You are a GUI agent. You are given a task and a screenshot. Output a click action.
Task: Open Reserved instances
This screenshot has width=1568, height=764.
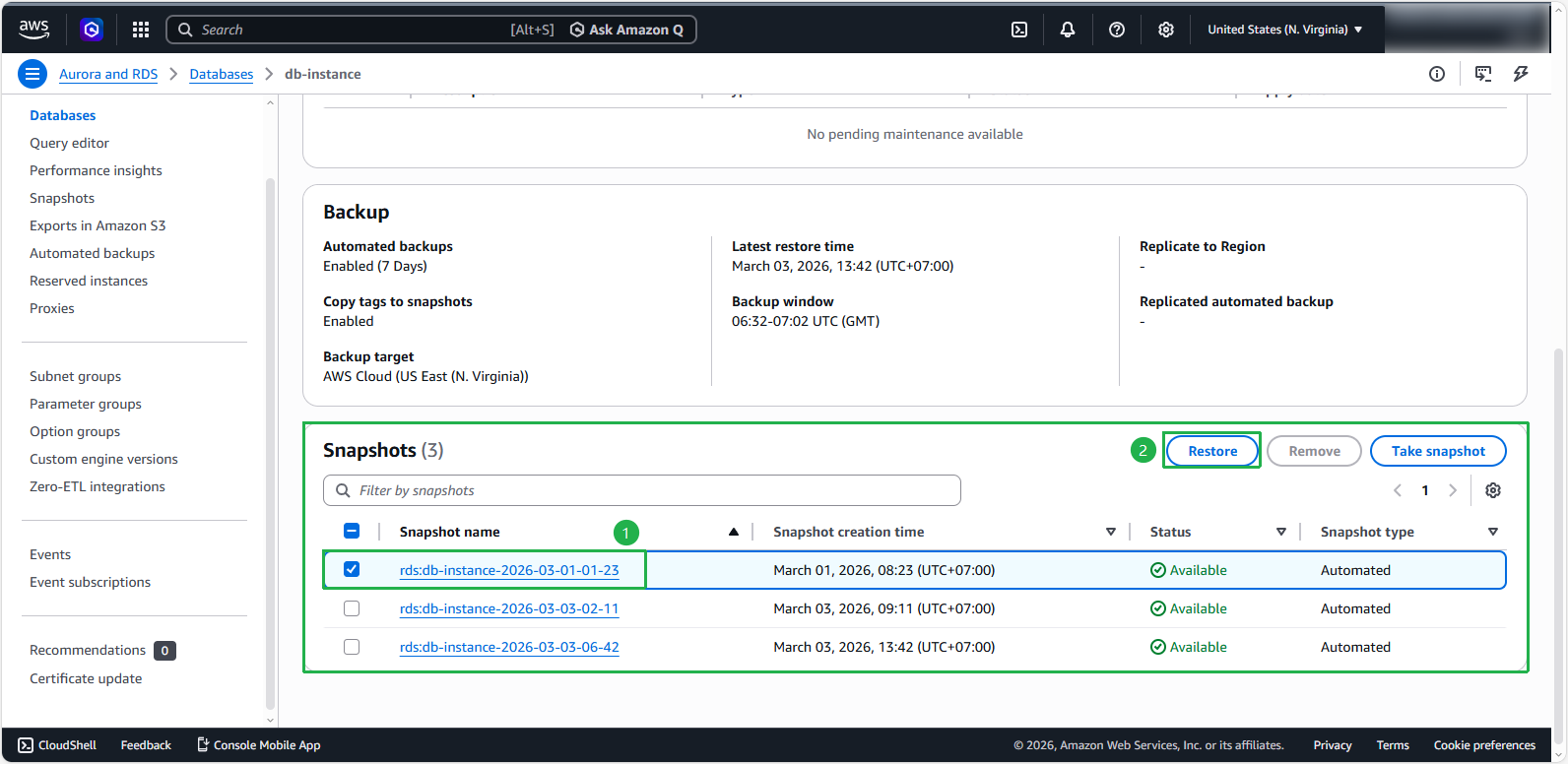point(89,281)
